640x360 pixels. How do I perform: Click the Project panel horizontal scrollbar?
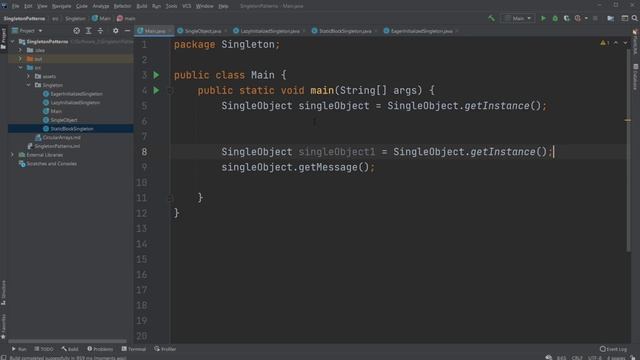(67, 341)
